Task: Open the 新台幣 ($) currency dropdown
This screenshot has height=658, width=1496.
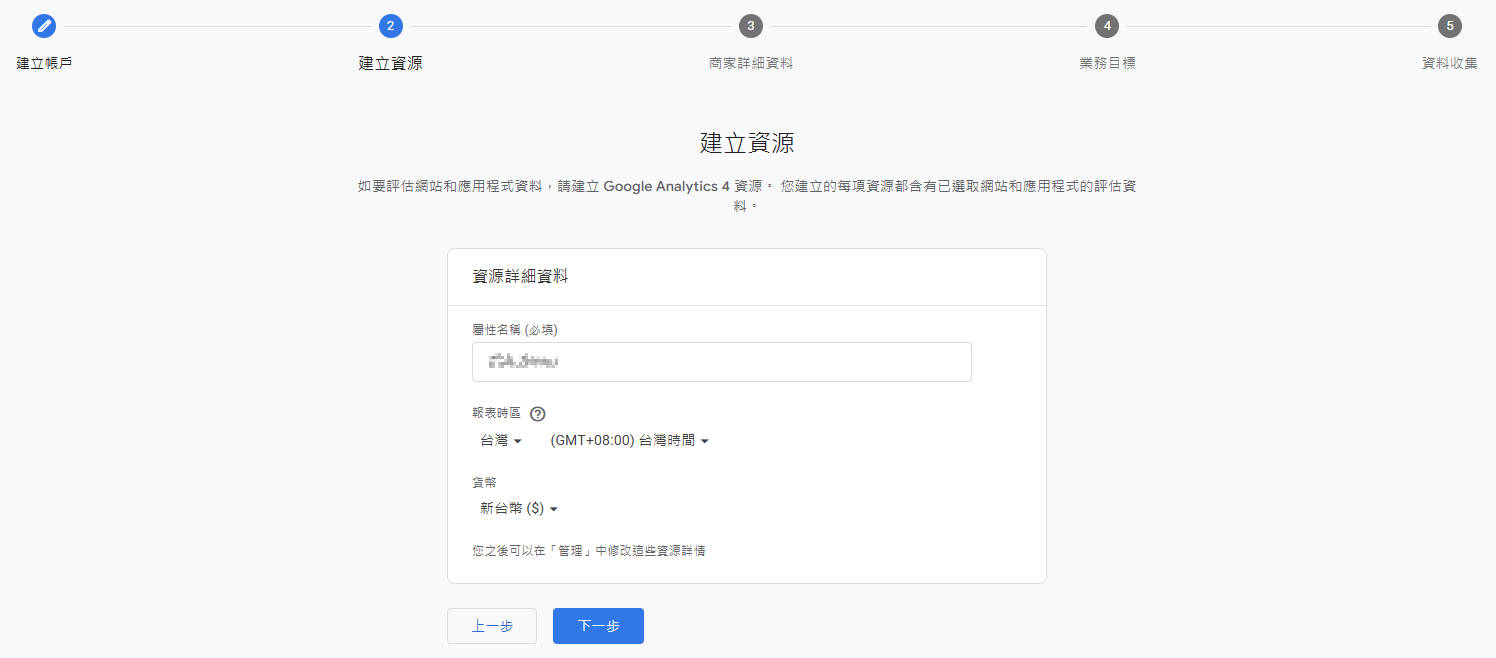Action: (519, 508)
